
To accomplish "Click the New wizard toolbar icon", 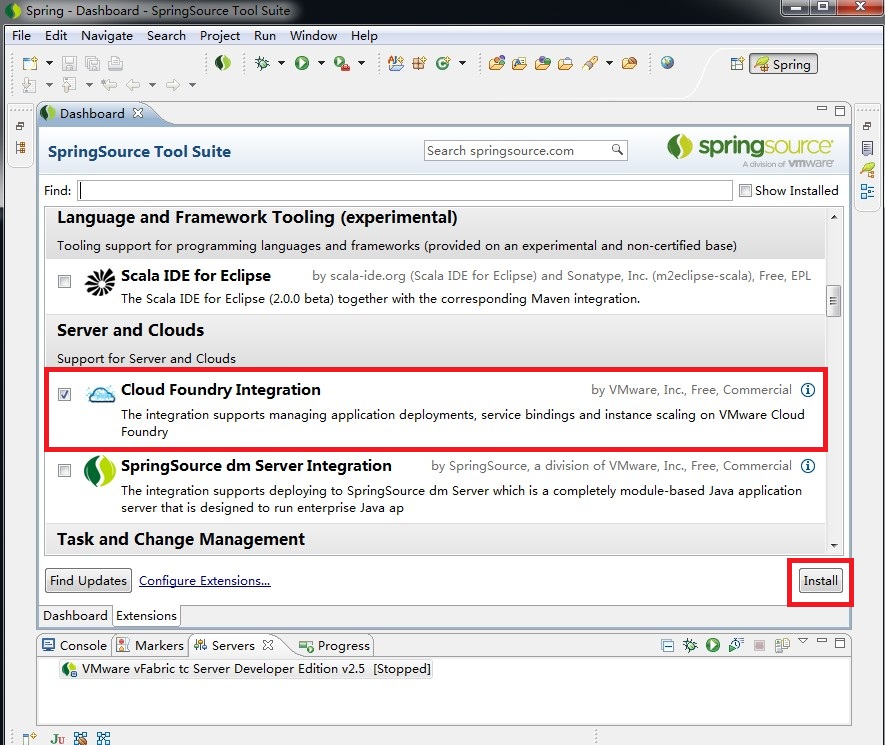I will [x=29, y=63].
